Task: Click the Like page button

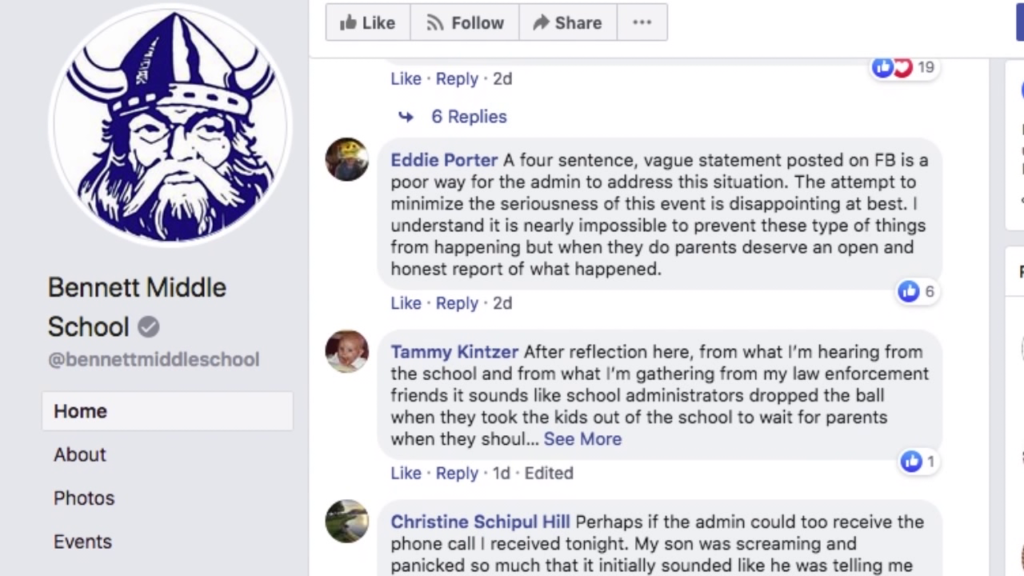Action: (367, 23)
